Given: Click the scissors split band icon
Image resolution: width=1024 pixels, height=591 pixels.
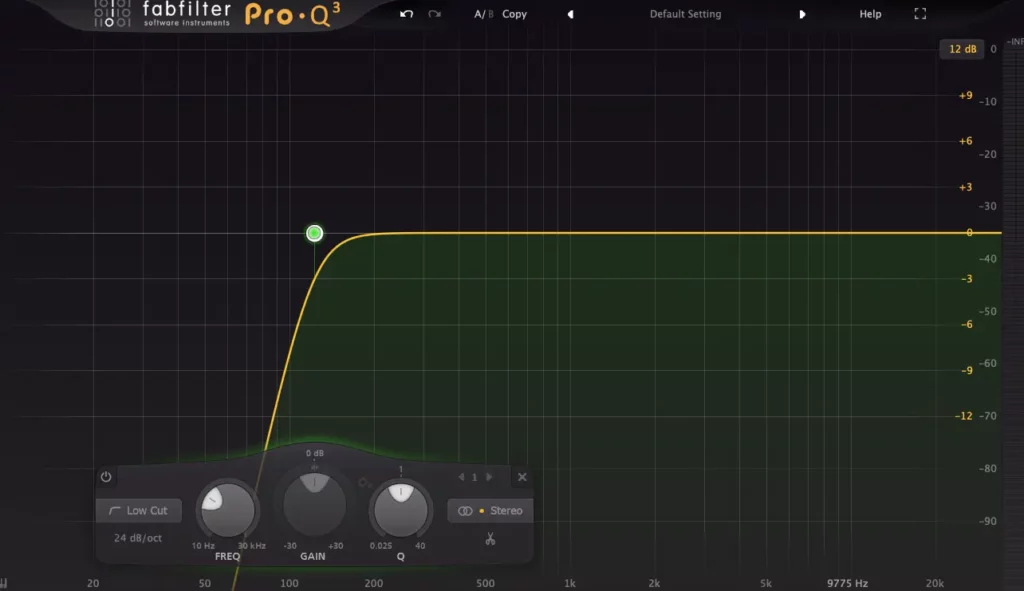Looking at the screenshot, I should (490, 539).
